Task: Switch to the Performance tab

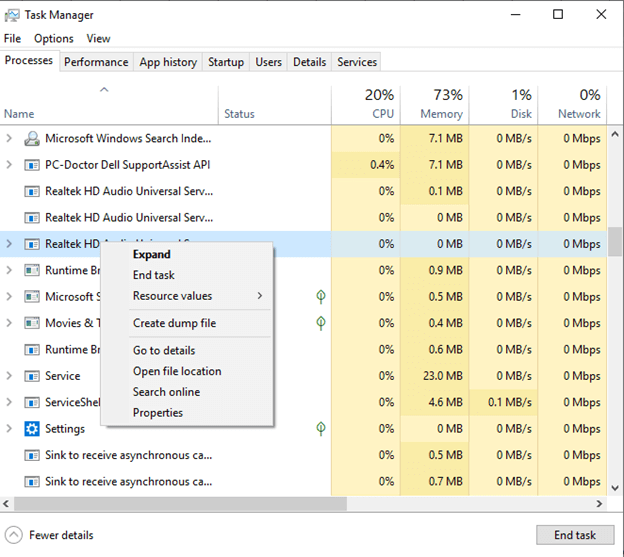Action: click(x=96, y=62)
